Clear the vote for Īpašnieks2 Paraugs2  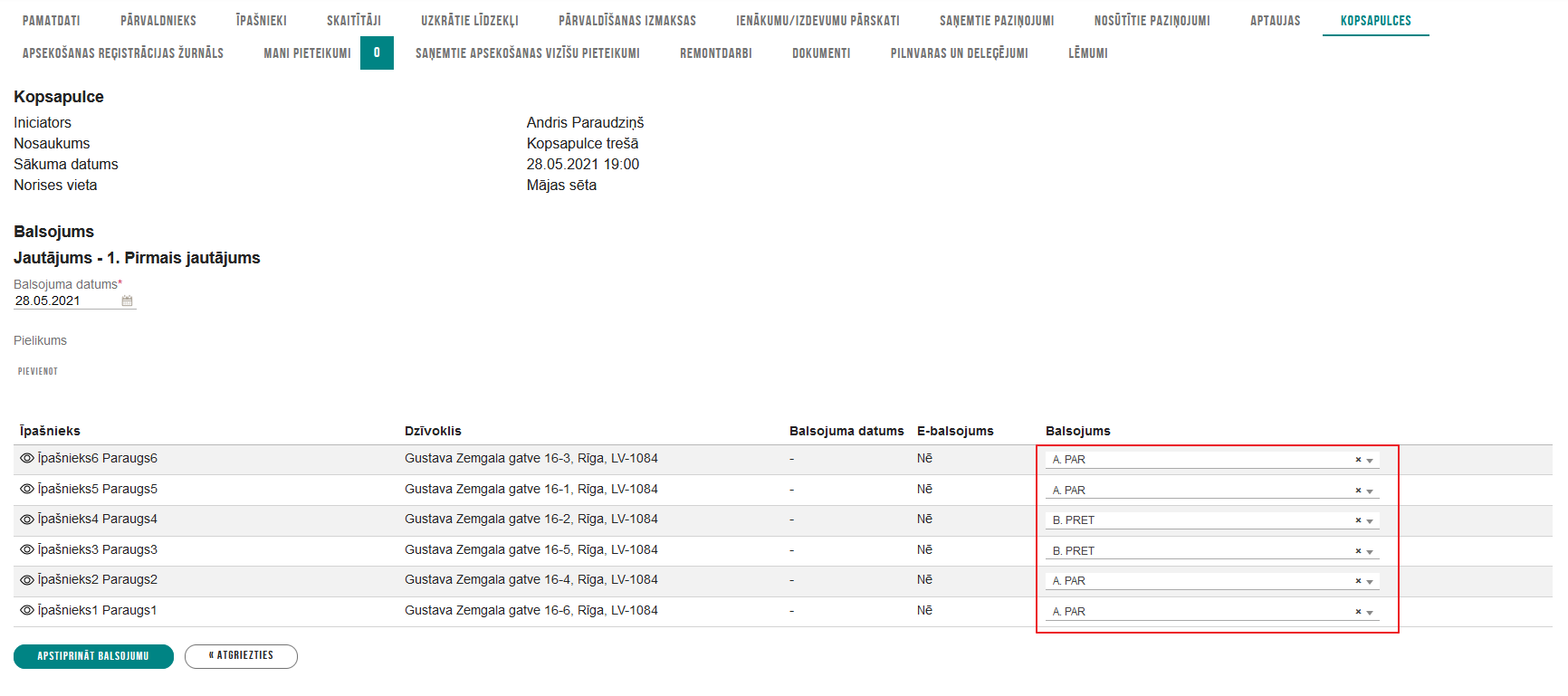pyautogui.click(x=1358, y=581)
